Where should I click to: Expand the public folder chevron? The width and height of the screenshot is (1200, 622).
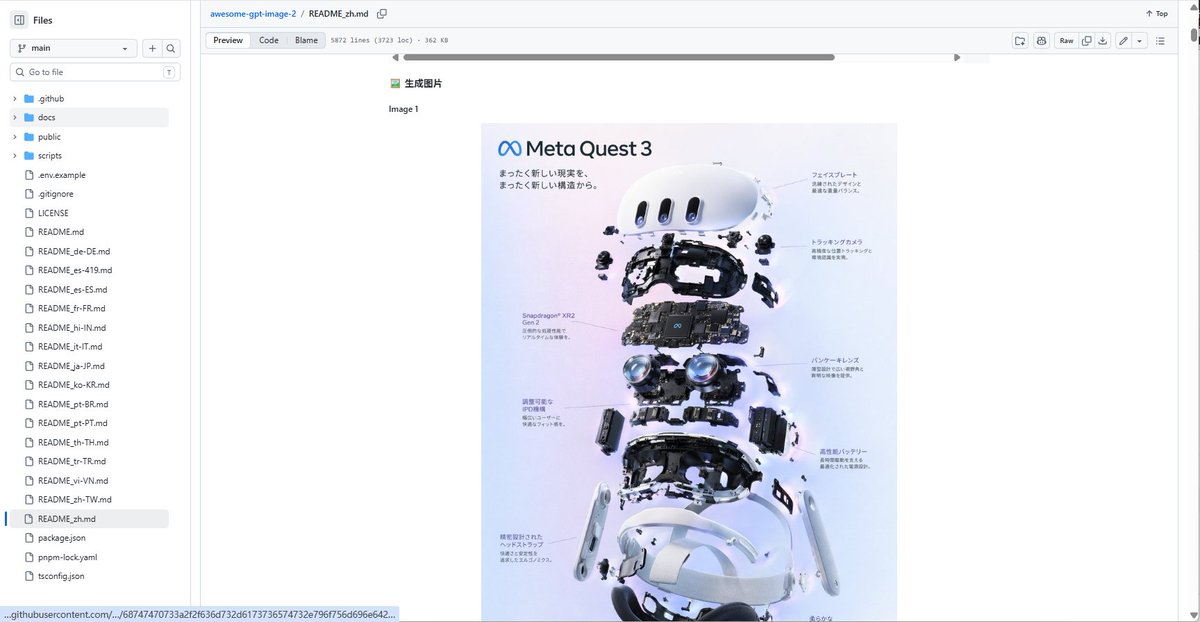click(x=15, y=137)
